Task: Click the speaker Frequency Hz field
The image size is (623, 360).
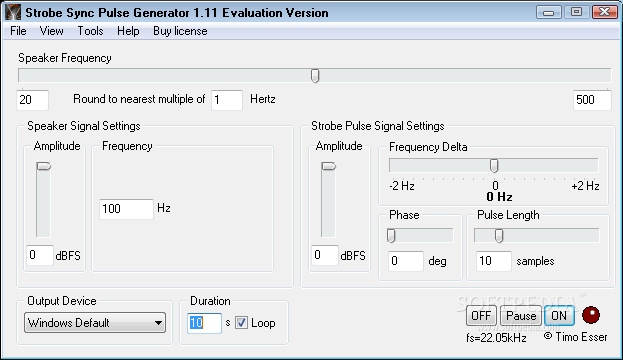Action: [126, 209]
